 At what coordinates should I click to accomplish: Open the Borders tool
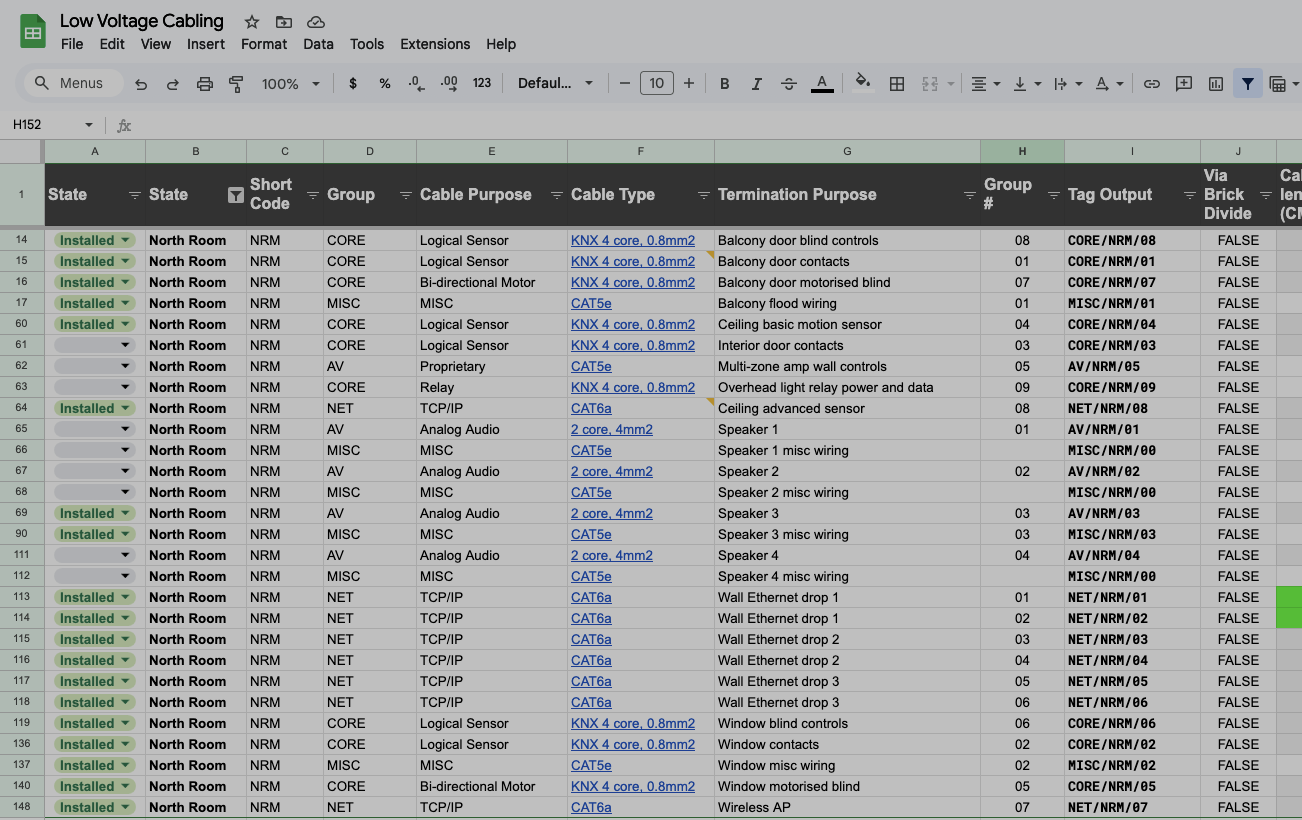click(897, 84)
